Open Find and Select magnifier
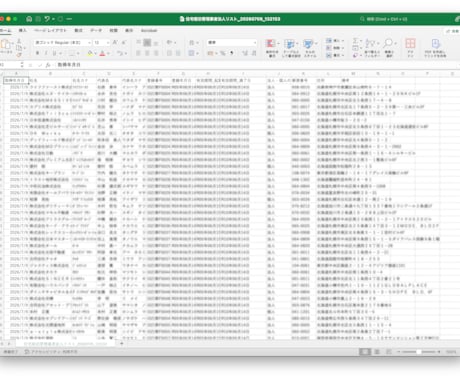This screenshot has width=460, height=380. pos(389,48)
